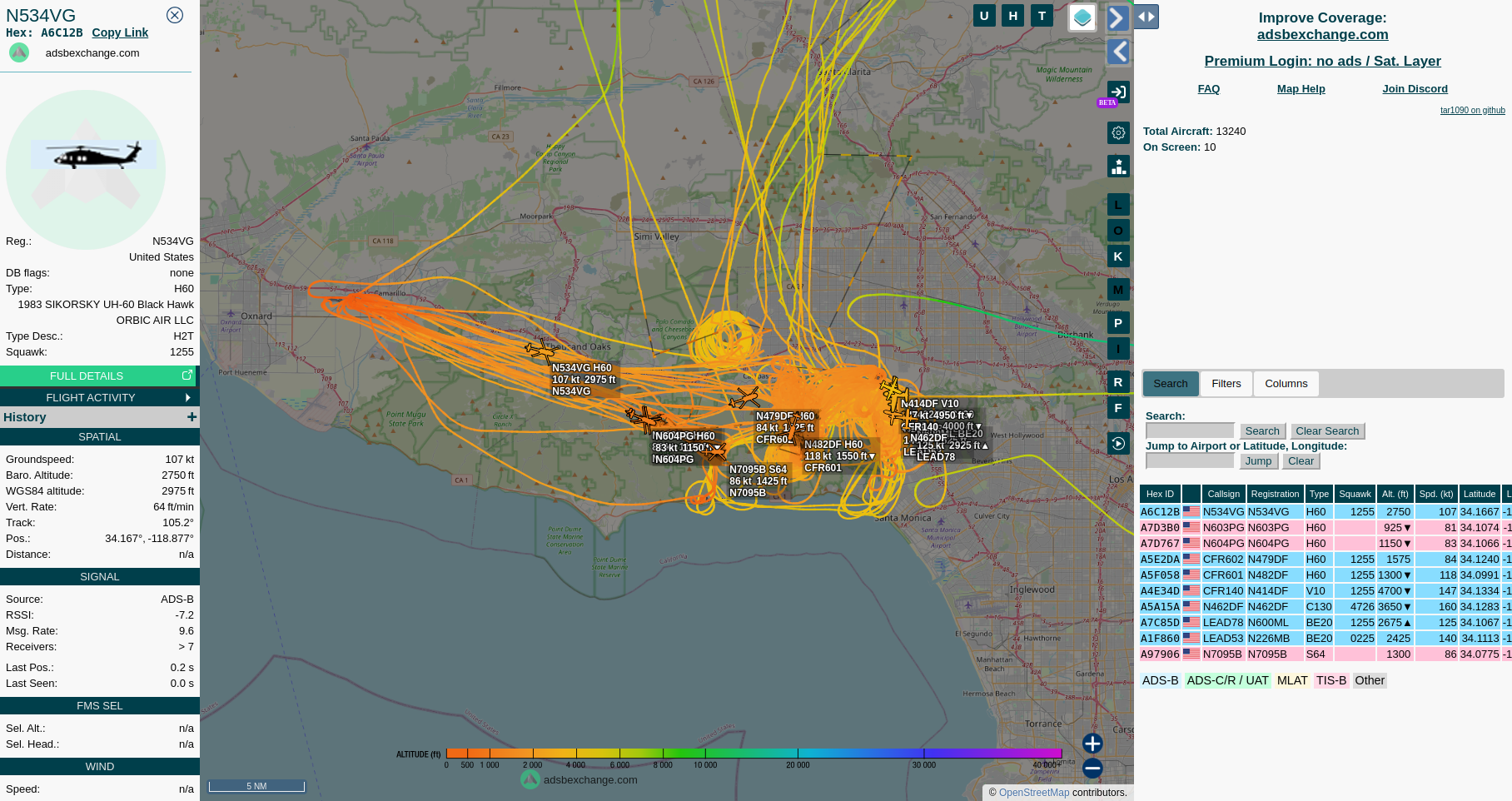Zoom in with the plus button

[1092, 744]
